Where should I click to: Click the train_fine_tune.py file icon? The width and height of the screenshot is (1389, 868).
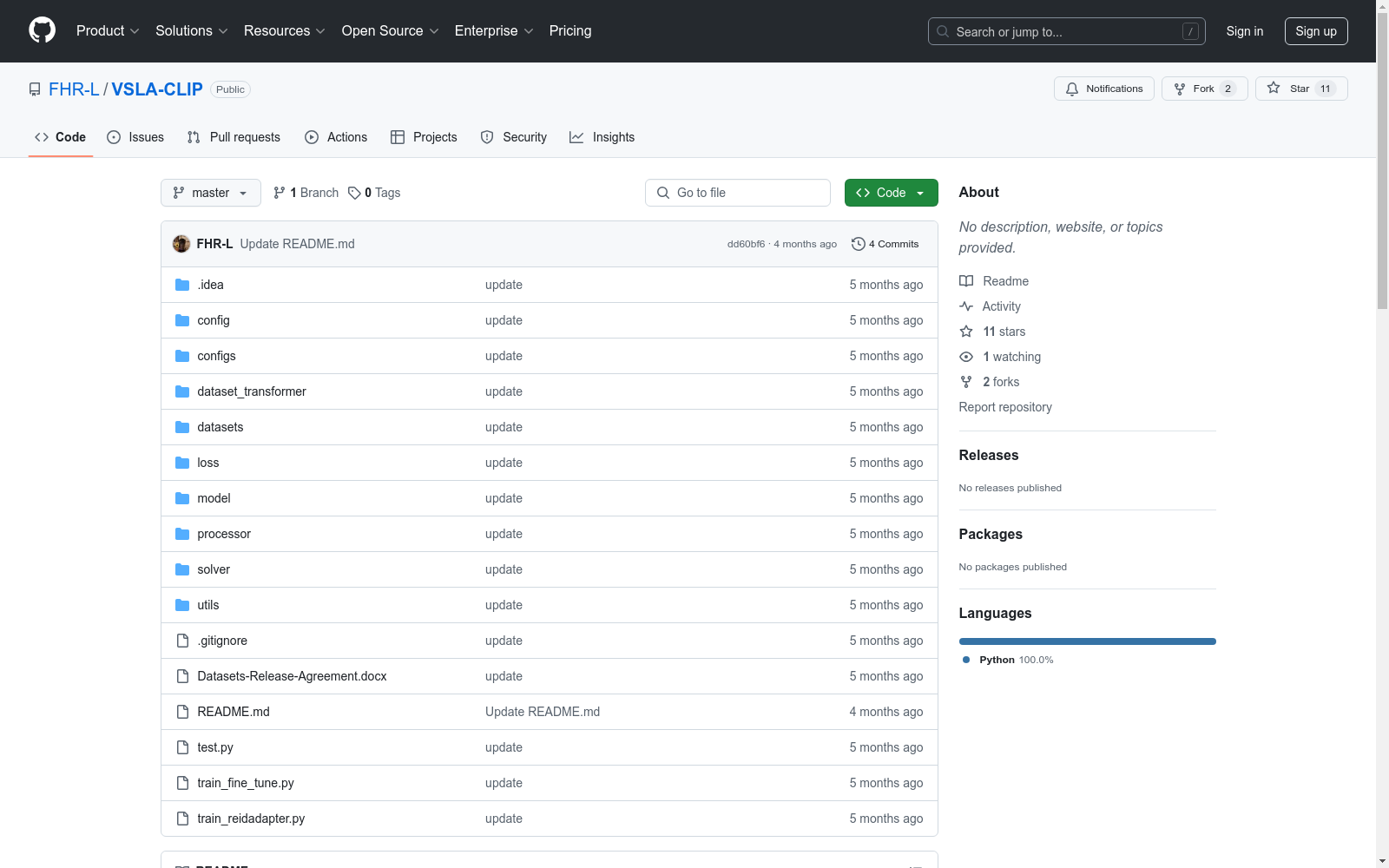click(x=182, y=783)
